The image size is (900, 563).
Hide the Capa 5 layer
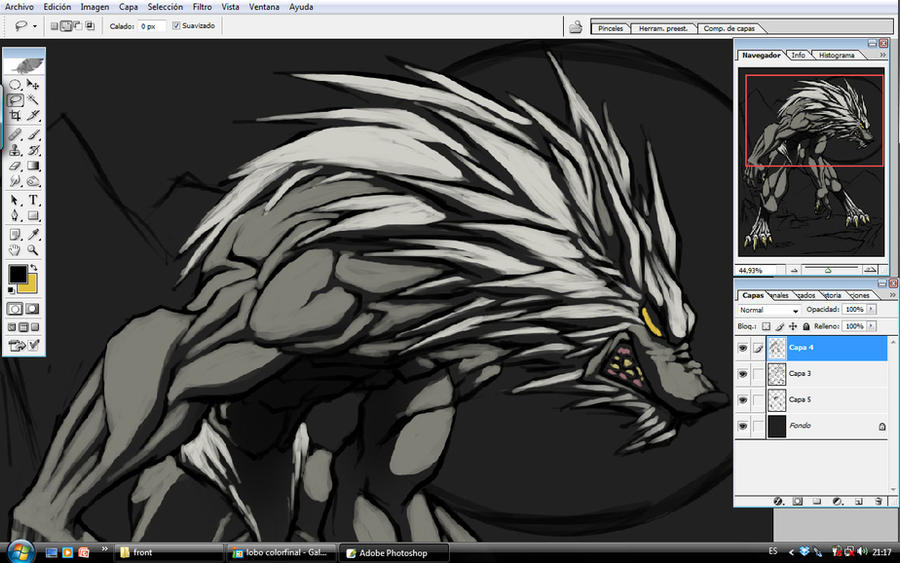point(743,400)
